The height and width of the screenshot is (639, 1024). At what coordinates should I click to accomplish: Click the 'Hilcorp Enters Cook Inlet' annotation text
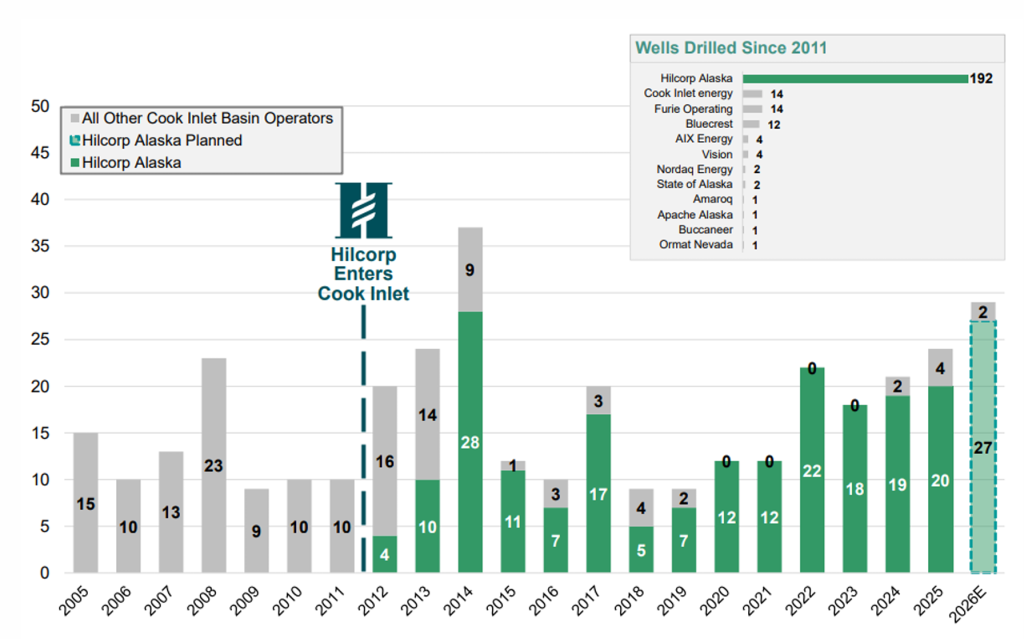point(363,274)
